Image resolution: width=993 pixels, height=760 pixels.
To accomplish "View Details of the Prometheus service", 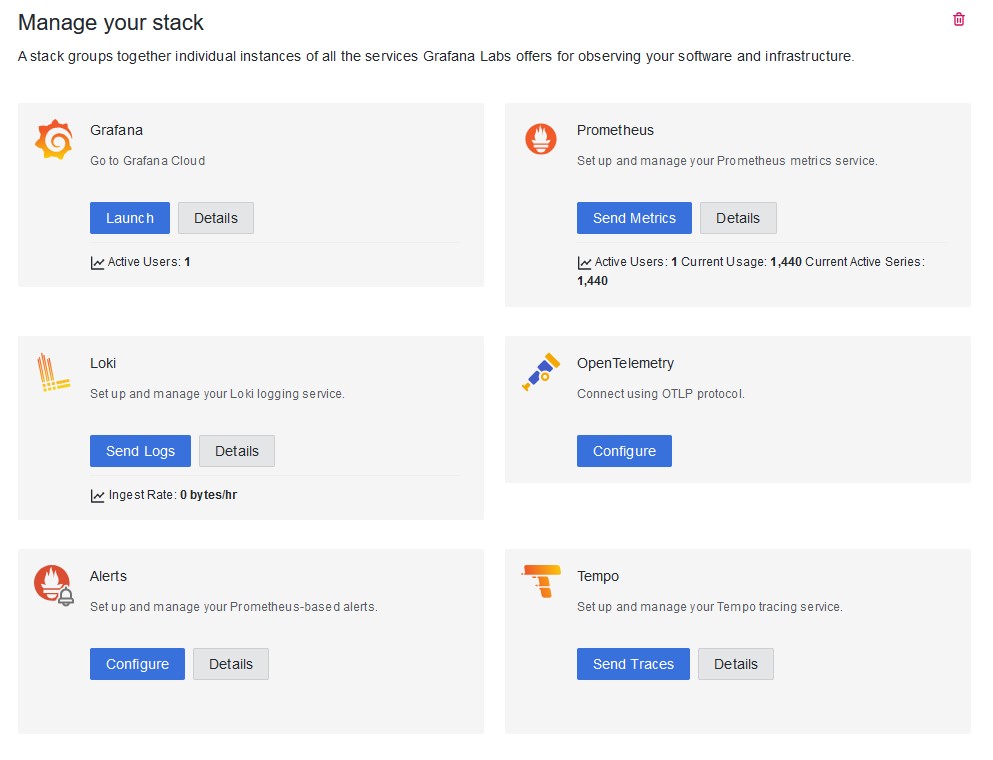I will [738, 218].
